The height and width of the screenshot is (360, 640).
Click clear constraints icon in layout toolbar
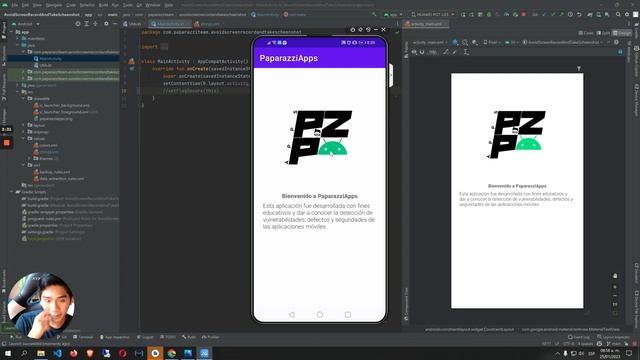click(x=446, y=52)
